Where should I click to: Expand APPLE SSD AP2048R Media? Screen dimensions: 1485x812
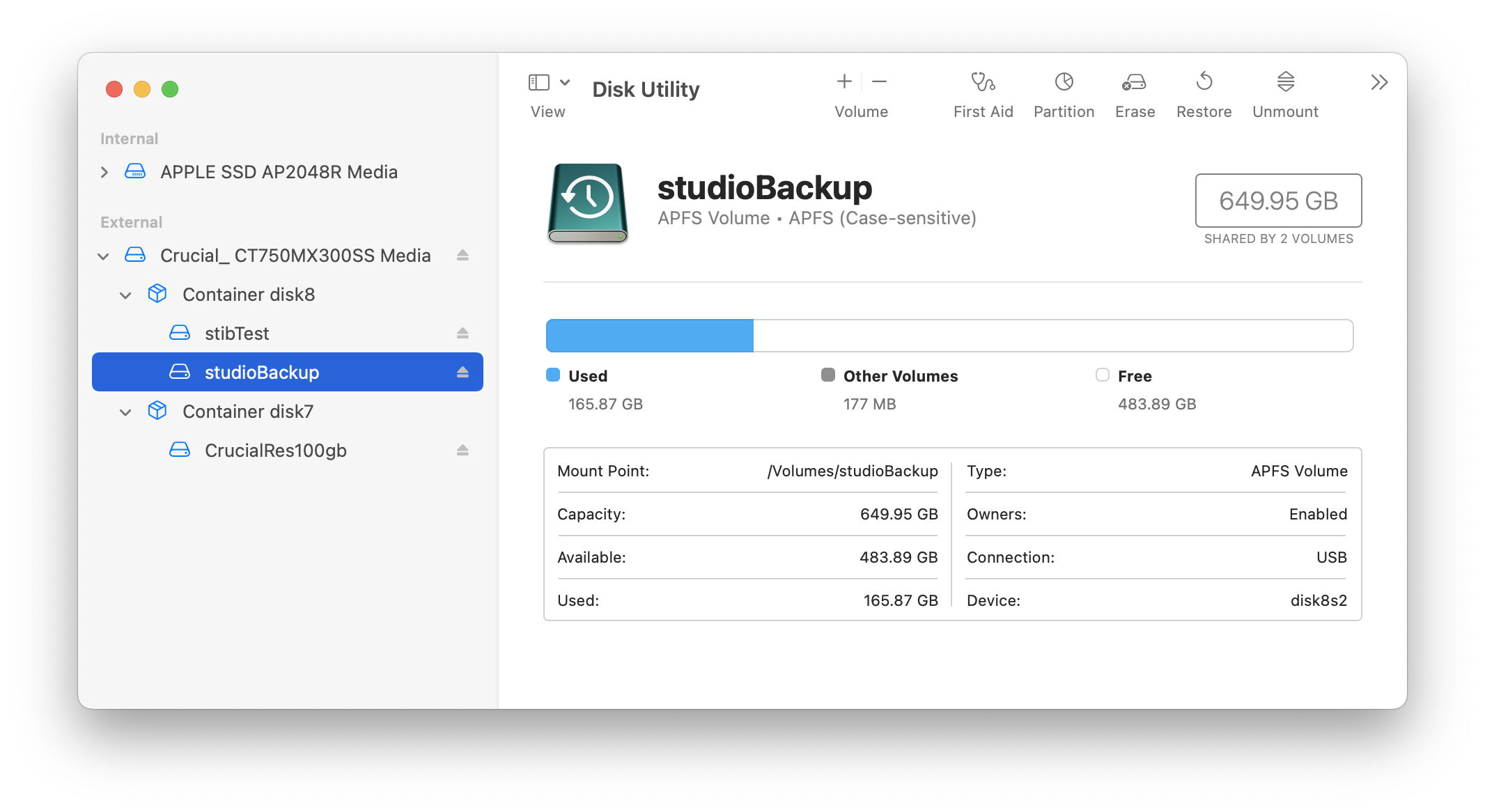104,171
